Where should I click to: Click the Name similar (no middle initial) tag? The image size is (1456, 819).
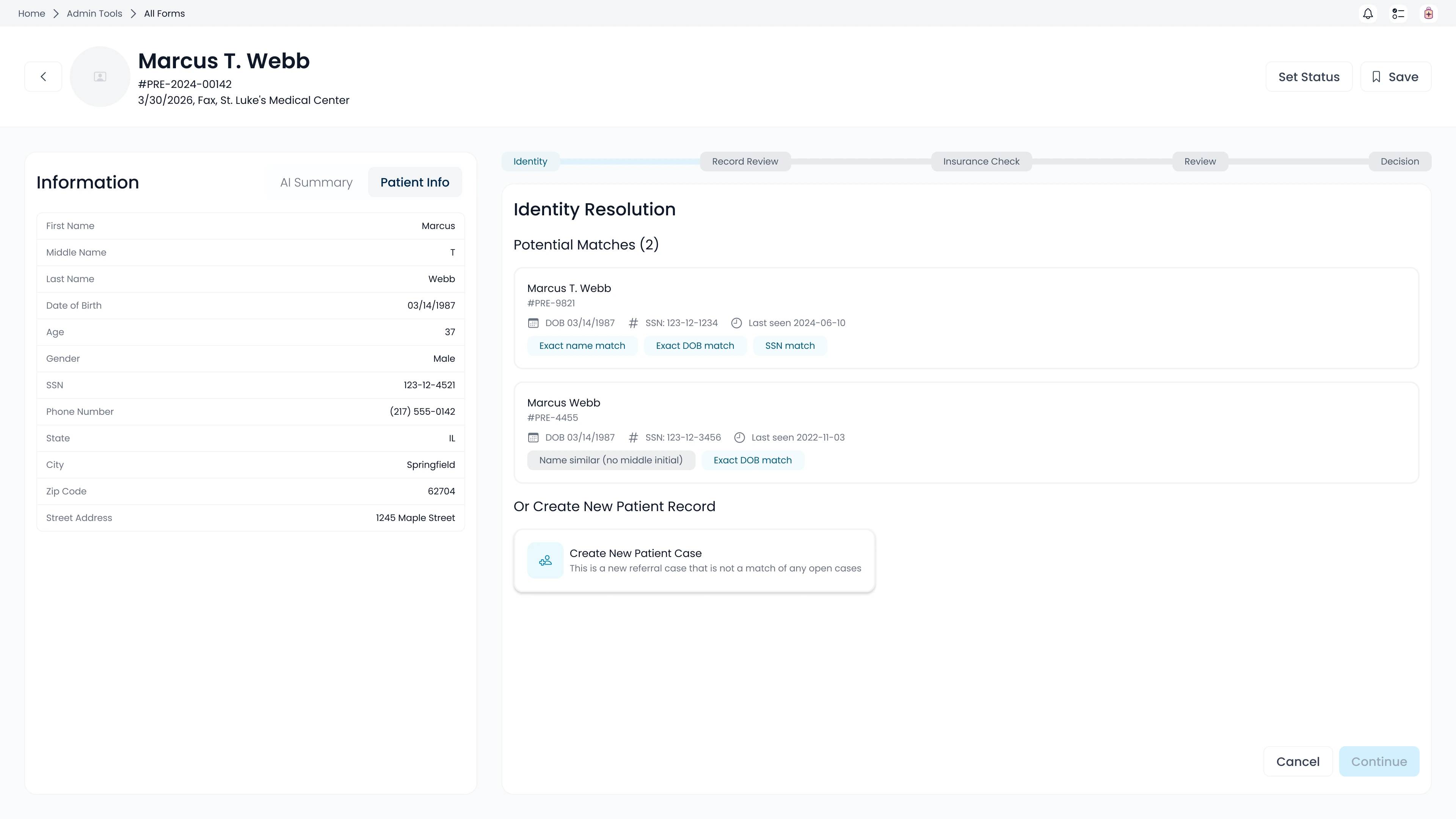coord(611,461)
